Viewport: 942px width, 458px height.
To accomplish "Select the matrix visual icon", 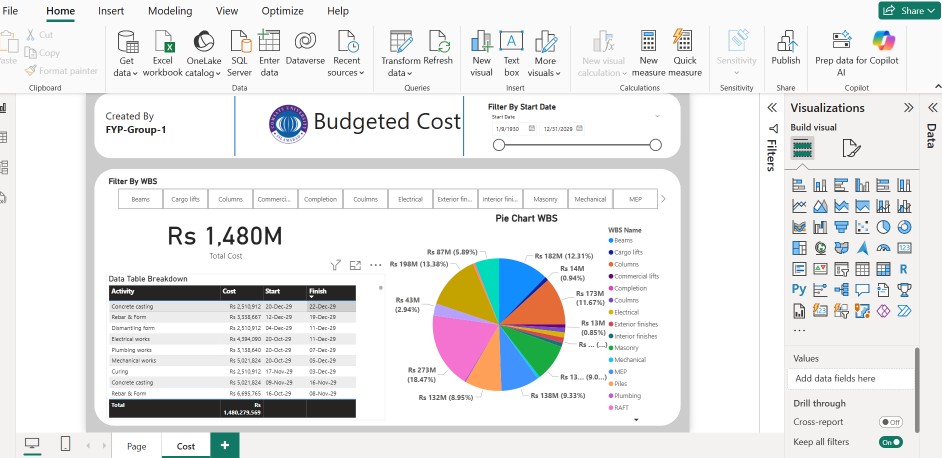I will point(883,269).
